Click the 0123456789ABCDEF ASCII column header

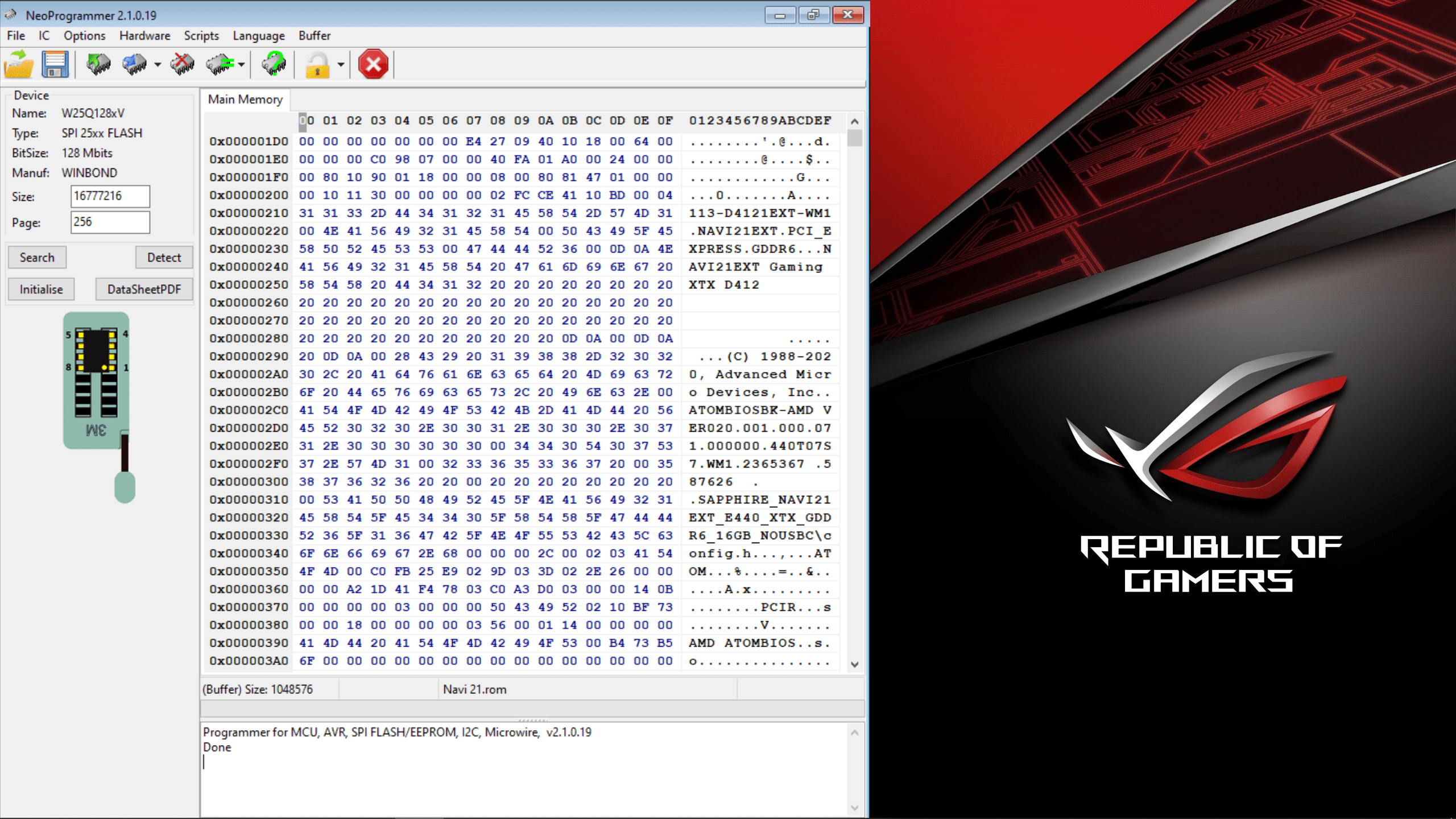click(x=760, y=121)
